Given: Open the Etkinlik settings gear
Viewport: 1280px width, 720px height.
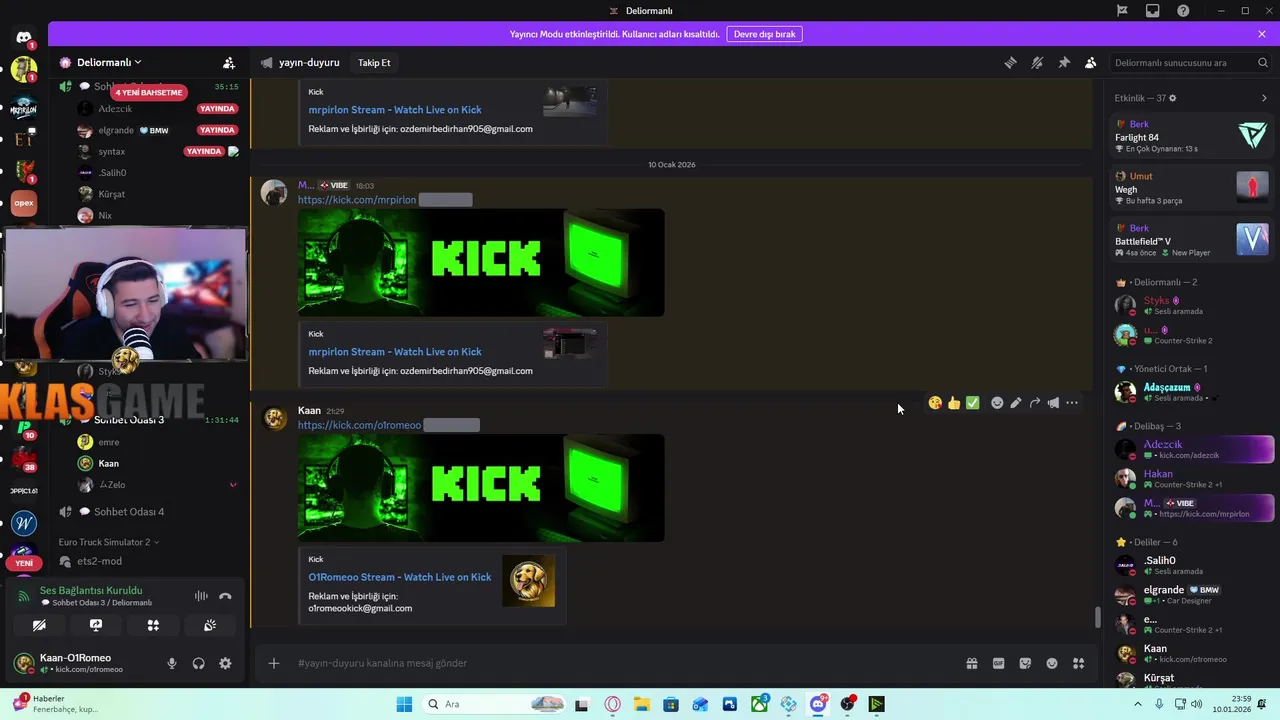Looking at the screenshot, I should click(x=1173, y=98).
